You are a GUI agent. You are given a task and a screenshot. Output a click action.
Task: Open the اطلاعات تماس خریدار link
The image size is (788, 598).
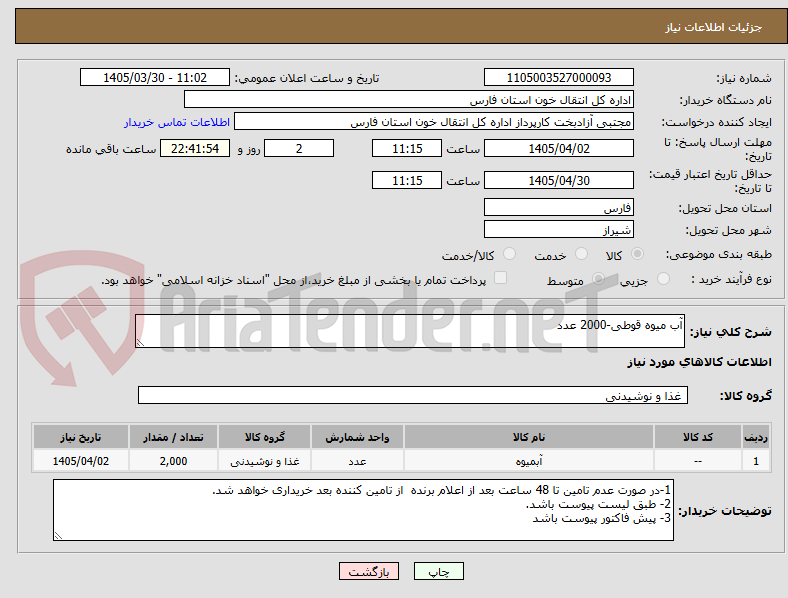coord(177,122)
